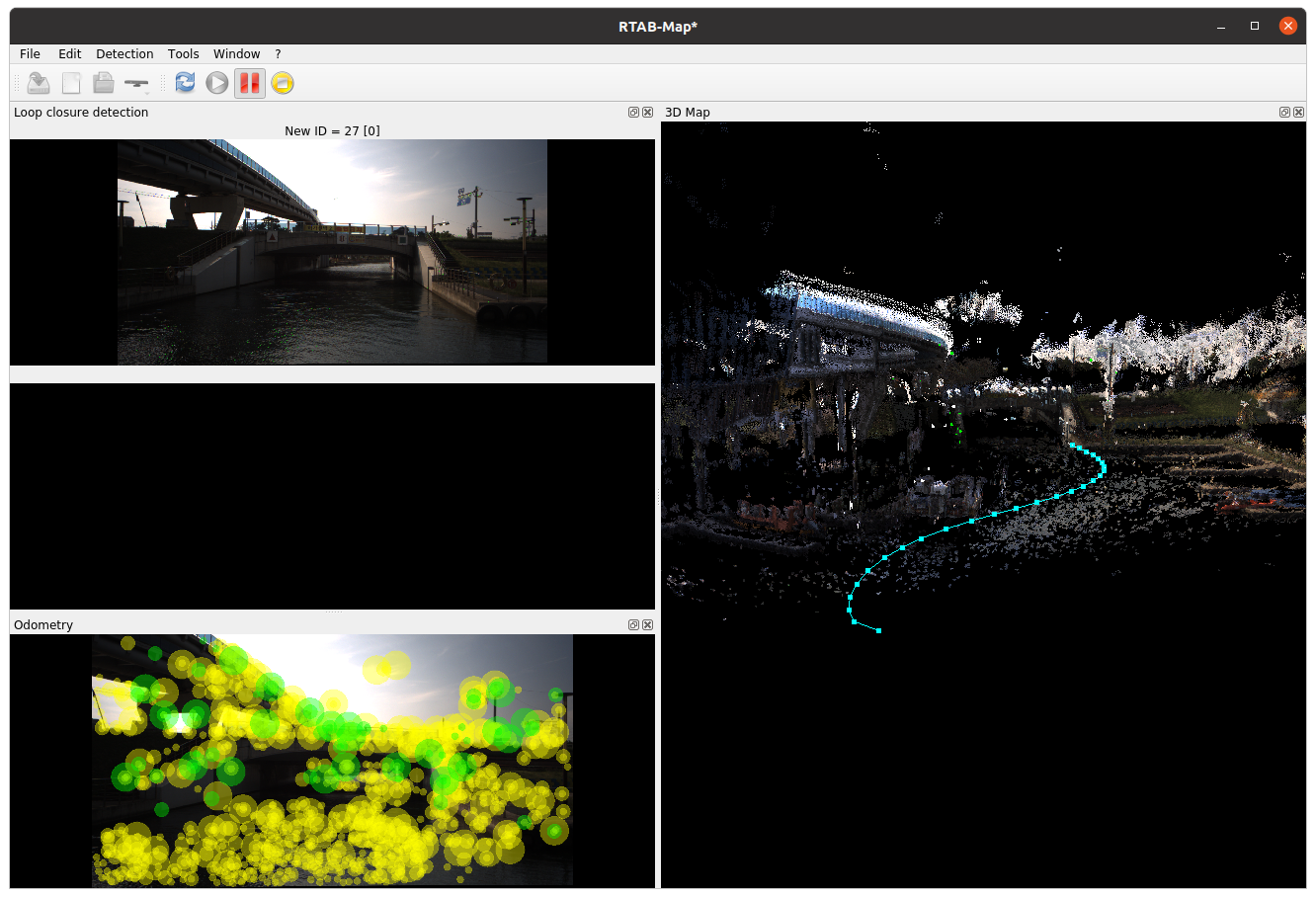Close the 3D Map panel
This screenshot has width=1316, height=898.
coord(1298,113)
